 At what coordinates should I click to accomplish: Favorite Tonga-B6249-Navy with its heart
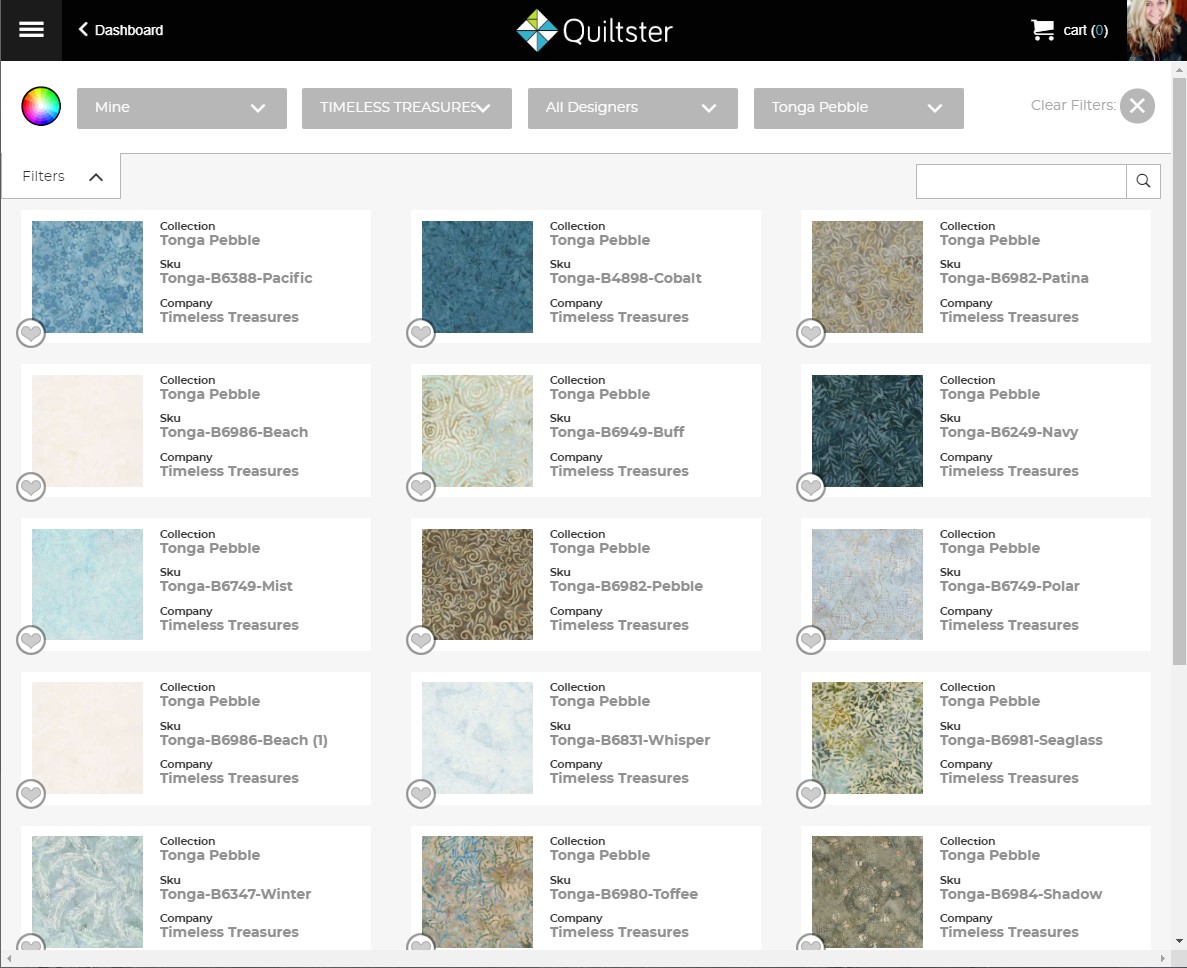coord(811,487)
